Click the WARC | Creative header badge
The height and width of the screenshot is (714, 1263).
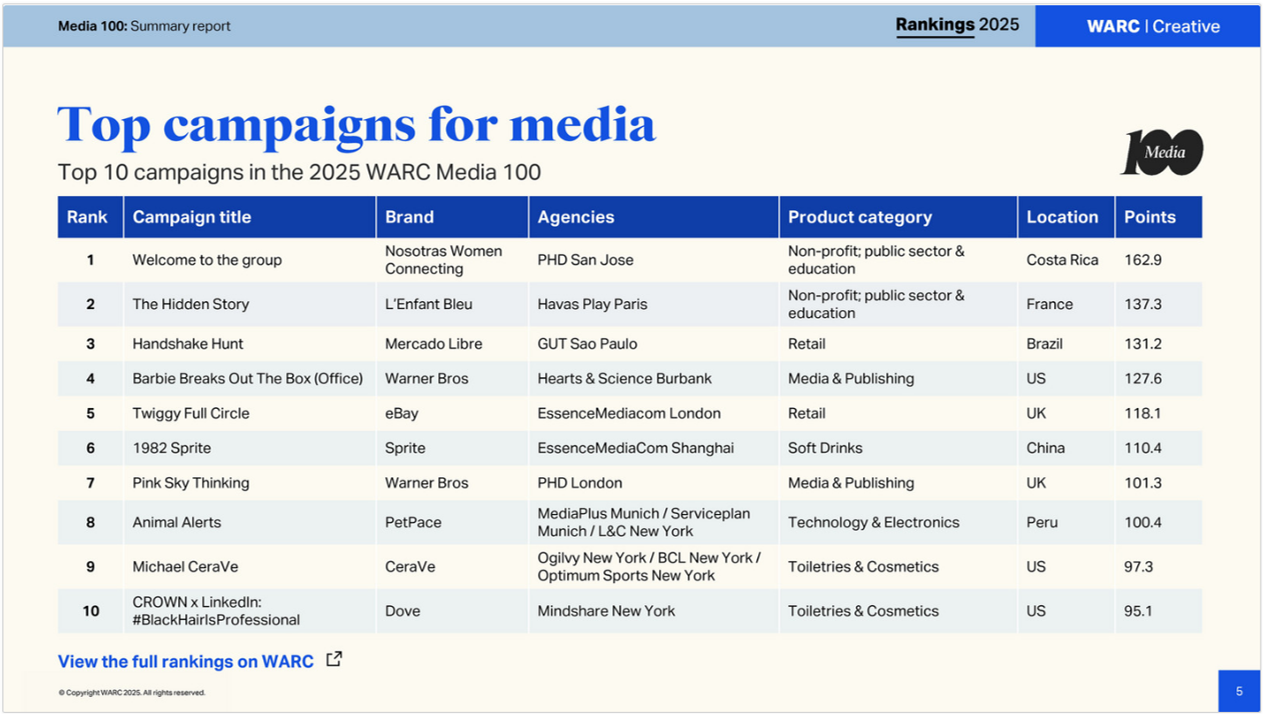[1153, 26]
